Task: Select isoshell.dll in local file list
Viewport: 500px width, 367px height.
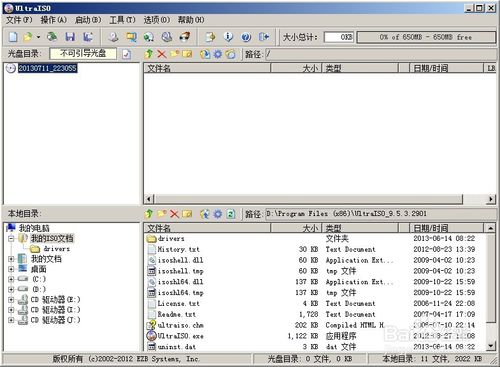Action: (180, 260)
